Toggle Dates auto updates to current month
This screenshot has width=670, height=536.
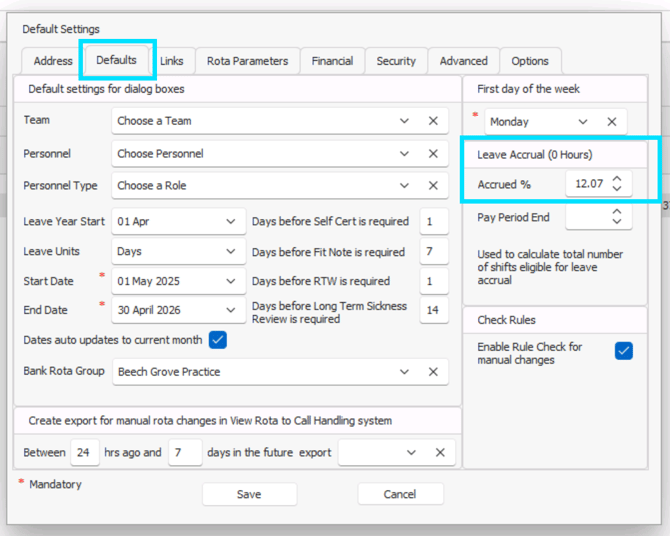coord(218,340)
